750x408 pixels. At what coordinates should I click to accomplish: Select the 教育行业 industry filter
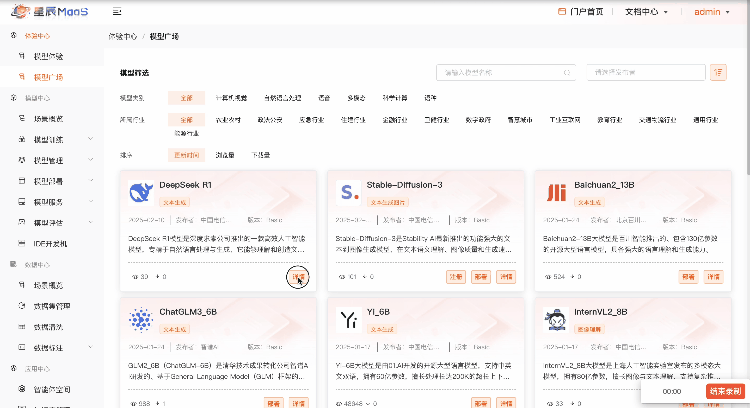pyautogui.click(x=609, y=120)
